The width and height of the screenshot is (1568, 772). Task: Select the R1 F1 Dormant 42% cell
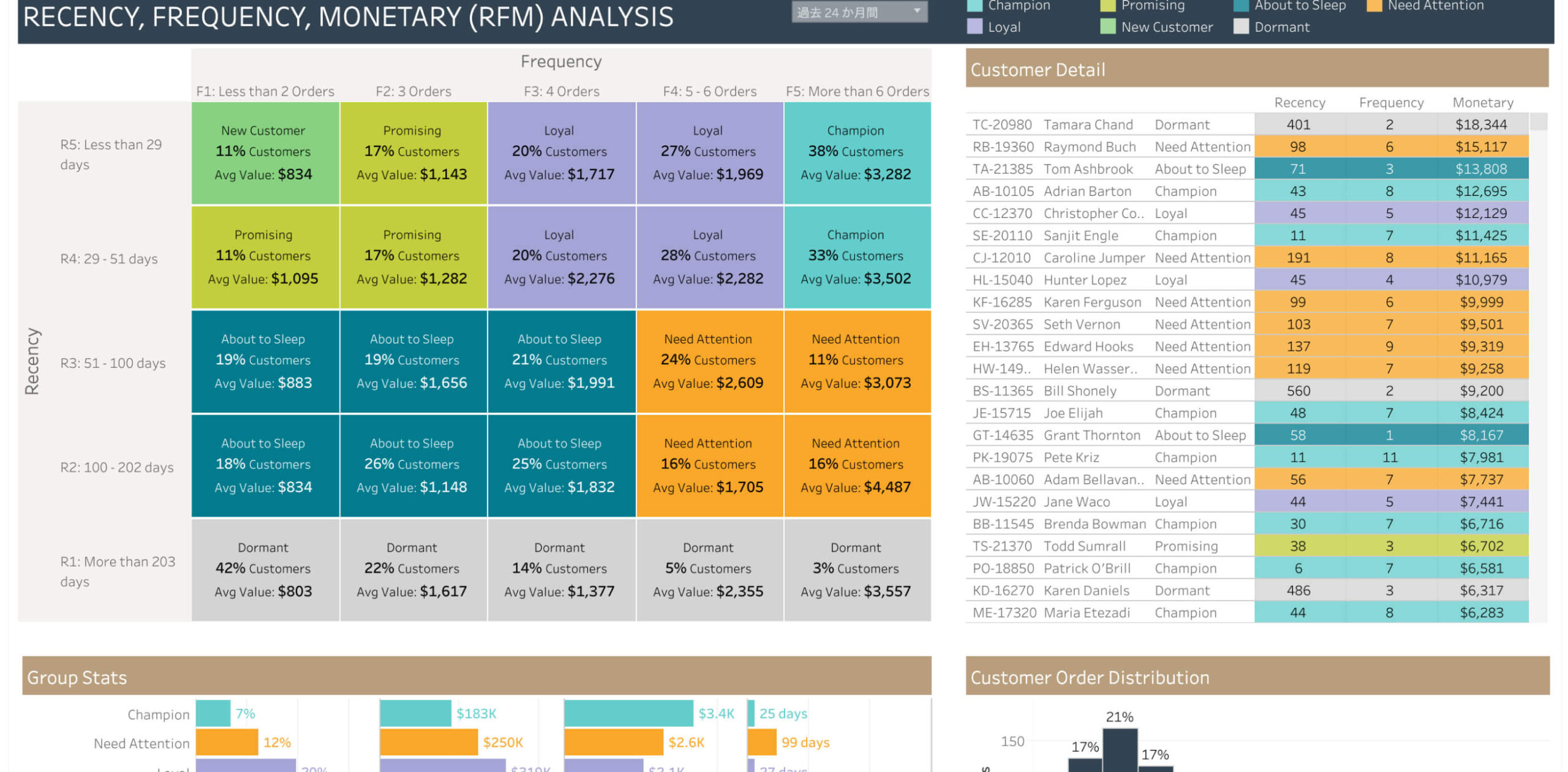[265, 569]
